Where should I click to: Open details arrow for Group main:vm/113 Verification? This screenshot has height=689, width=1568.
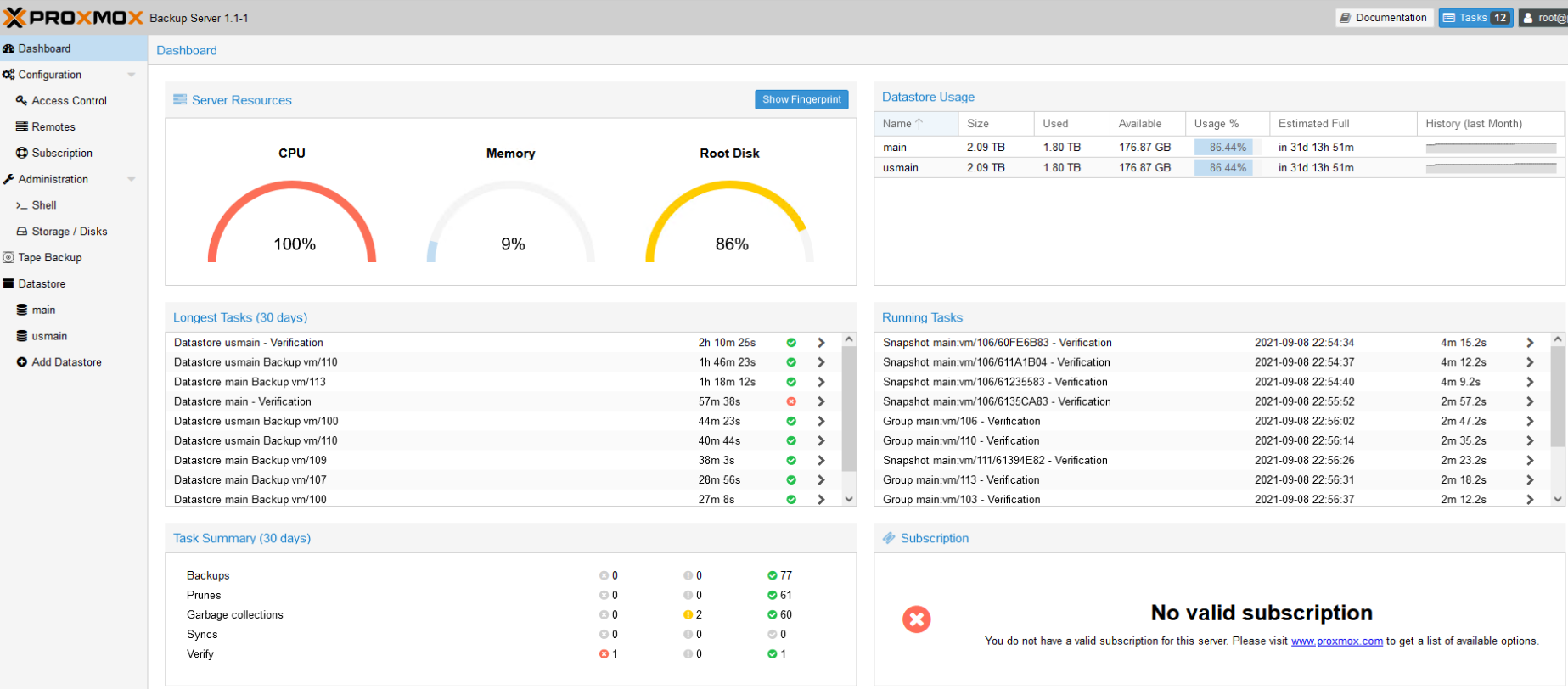(x=1530, y=479)
